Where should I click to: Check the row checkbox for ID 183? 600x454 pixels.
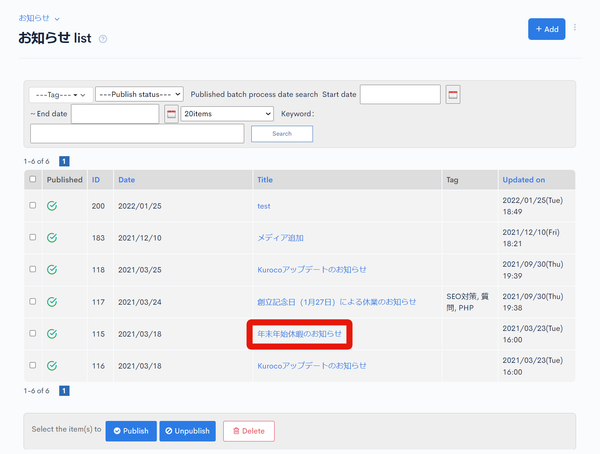(33, 237)
